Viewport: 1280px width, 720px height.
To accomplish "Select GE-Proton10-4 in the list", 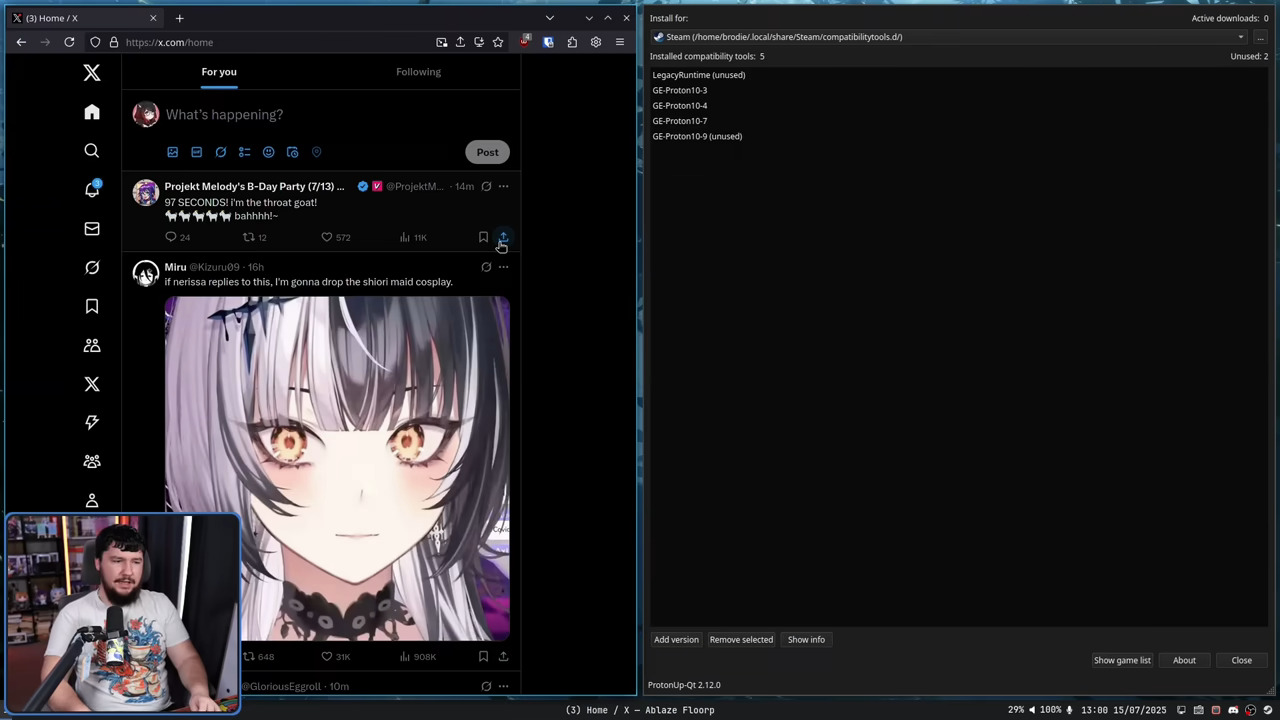I will tap(680, 105).
